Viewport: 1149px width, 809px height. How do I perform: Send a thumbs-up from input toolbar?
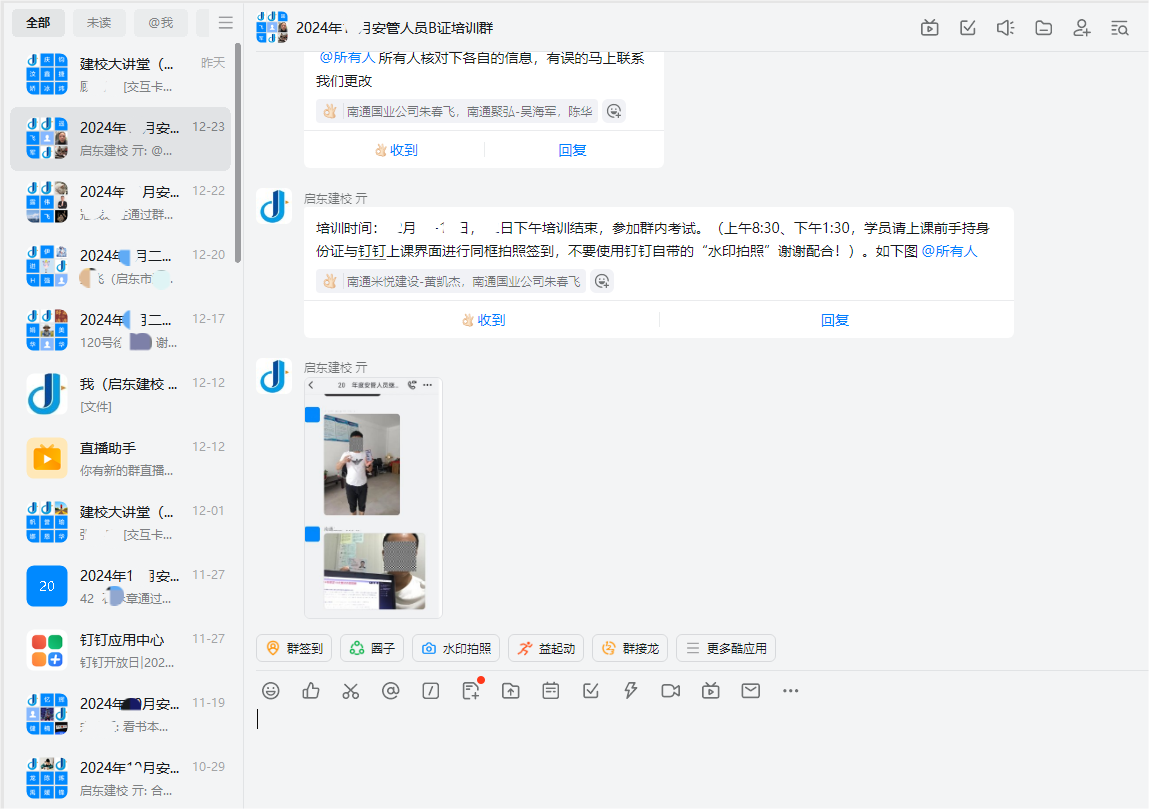pyautogui.click(x=311, y=690)
